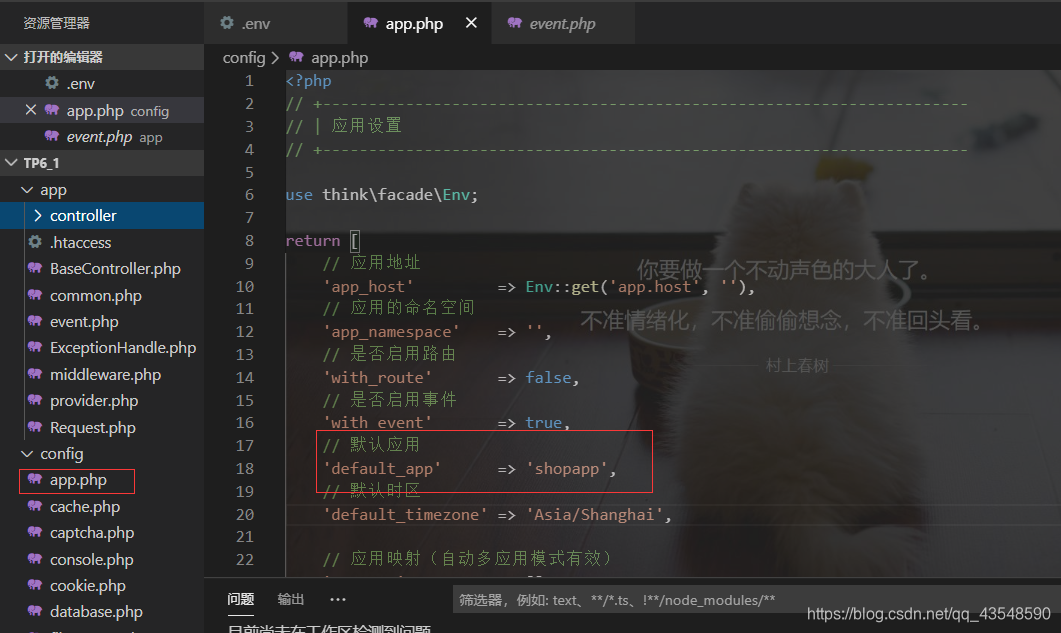Image resolution: width=1061 pixels, height=633 pixels.
Task: Open the 输出 panel tab
Action: 291,599
